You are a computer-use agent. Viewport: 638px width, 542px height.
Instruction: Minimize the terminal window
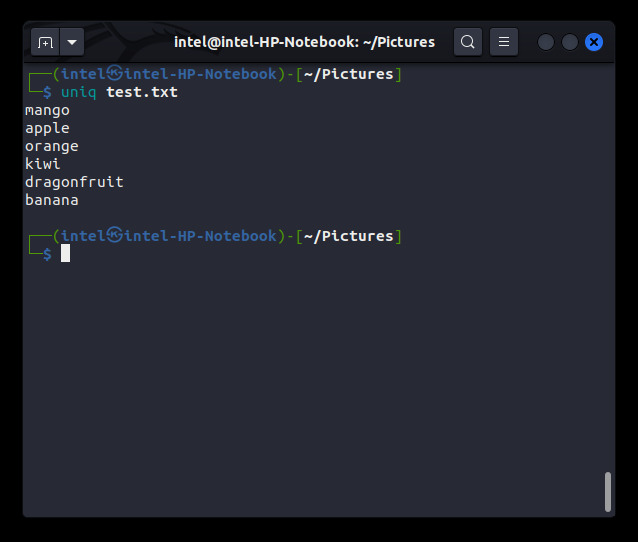pyautogui.click(x=546, y=42)
